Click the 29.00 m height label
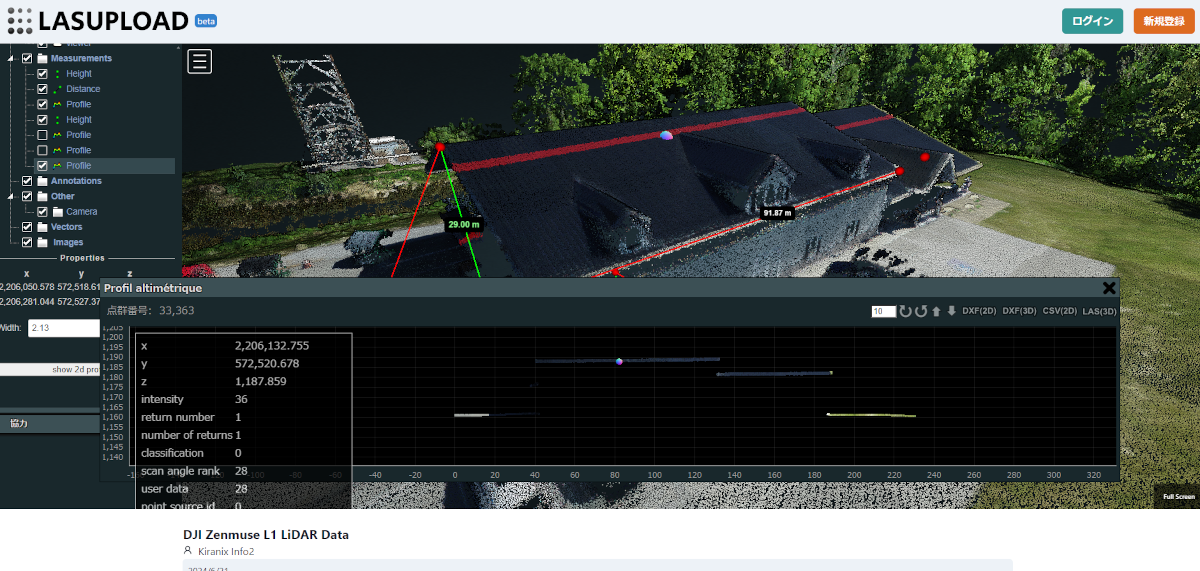 (x=465, y=225)
